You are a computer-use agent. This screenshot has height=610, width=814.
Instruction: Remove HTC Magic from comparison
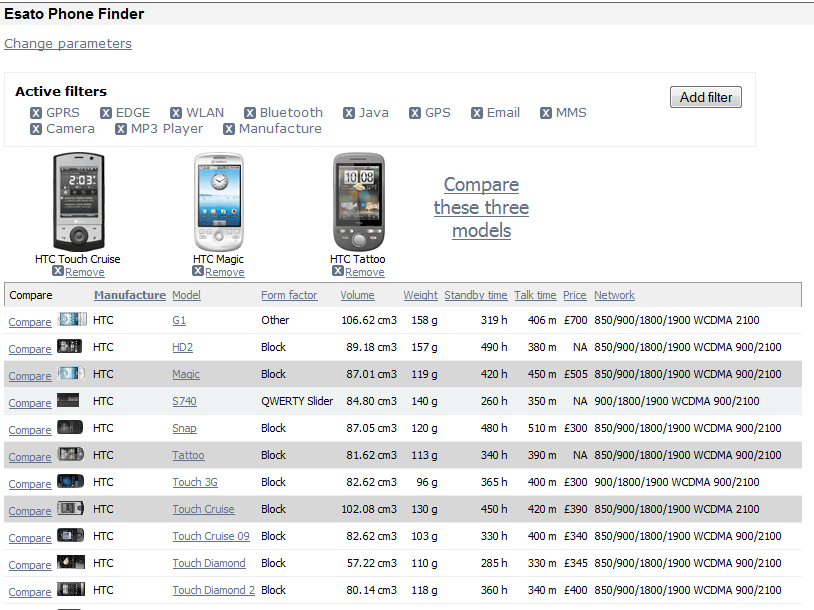pos(224,272)
